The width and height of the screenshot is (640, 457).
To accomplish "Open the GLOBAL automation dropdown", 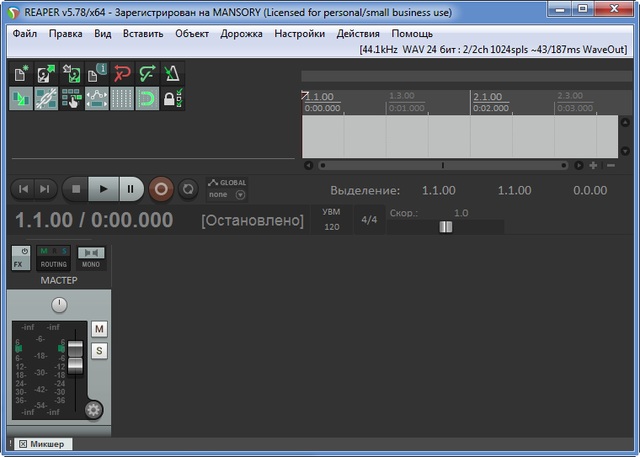I will point(240,195).
